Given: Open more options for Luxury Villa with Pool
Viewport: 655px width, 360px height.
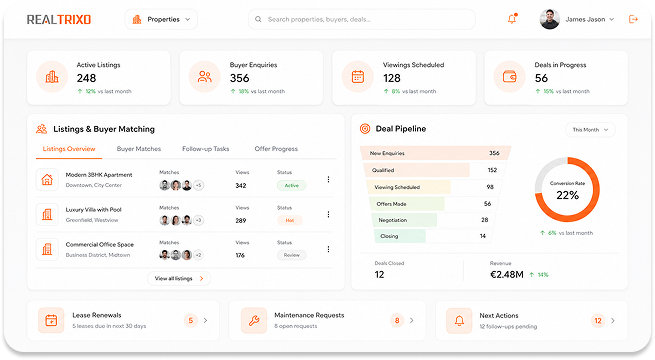Looking at the screenshot, I should pyautogui.click(x=328, y=215).
